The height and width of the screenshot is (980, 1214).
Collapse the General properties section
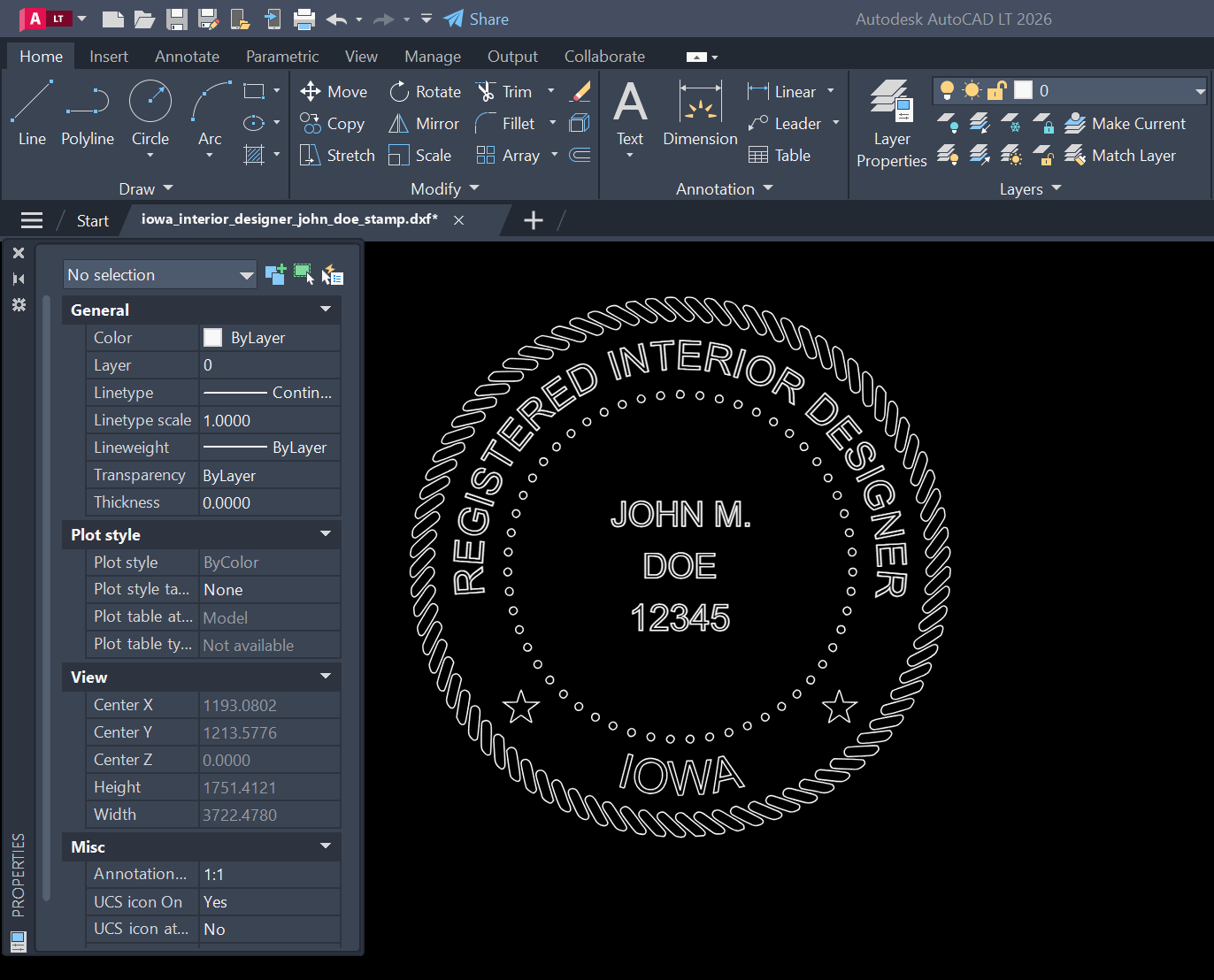point(326,310)
